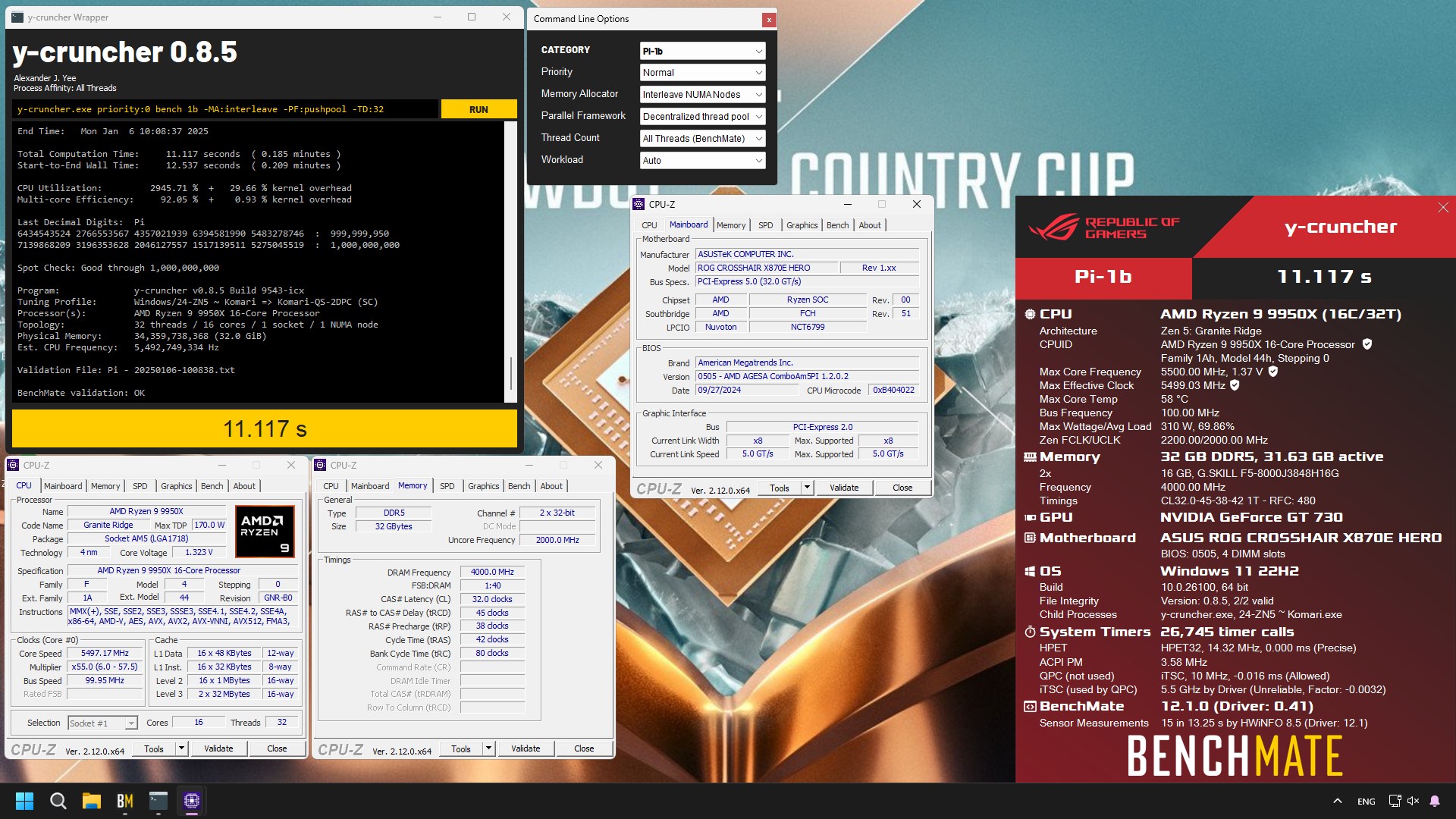1456x819 pixels.
Task: Open notification bell in tray
Action: click(1435, 801)
